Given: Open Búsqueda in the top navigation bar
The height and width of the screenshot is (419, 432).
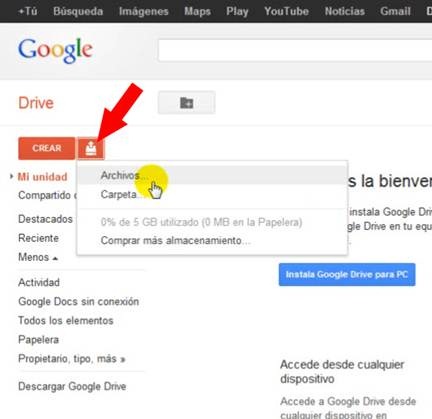Looking at the screenshot, I should [78, 11].
